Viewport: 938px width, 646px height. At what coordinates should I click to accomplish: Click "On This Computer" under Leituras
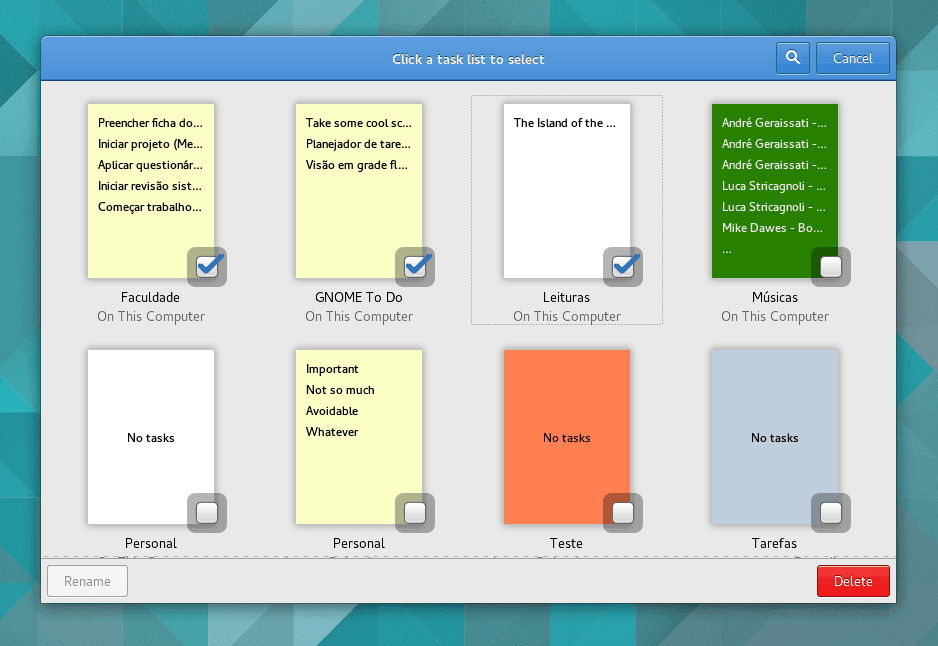click(567, 316)
